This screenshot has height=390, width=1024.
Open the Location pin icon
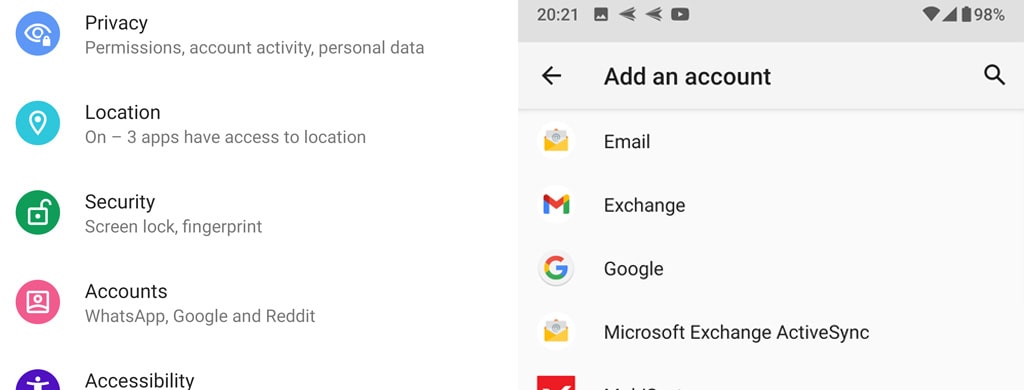pyautogui.click(x=38, y=123)
